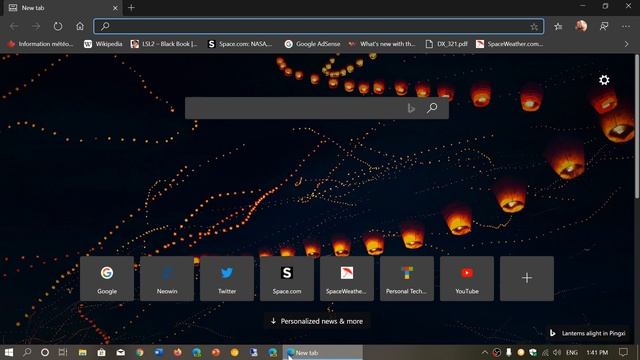Open the SpaceWeather quick link tile

click(347, 278)
